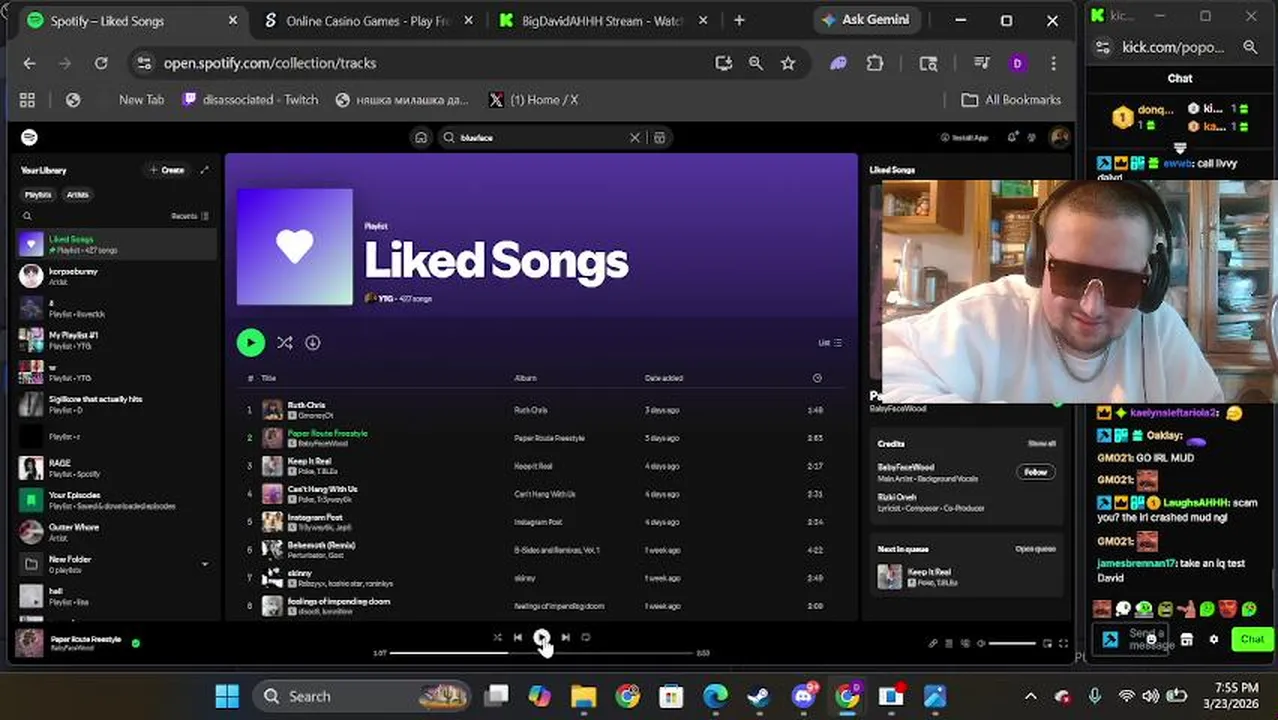Image resolution: width=1278 pixels, height=720 pixels.
Task: Bookmark this page with star icon
Action: (x=788, y=63)
